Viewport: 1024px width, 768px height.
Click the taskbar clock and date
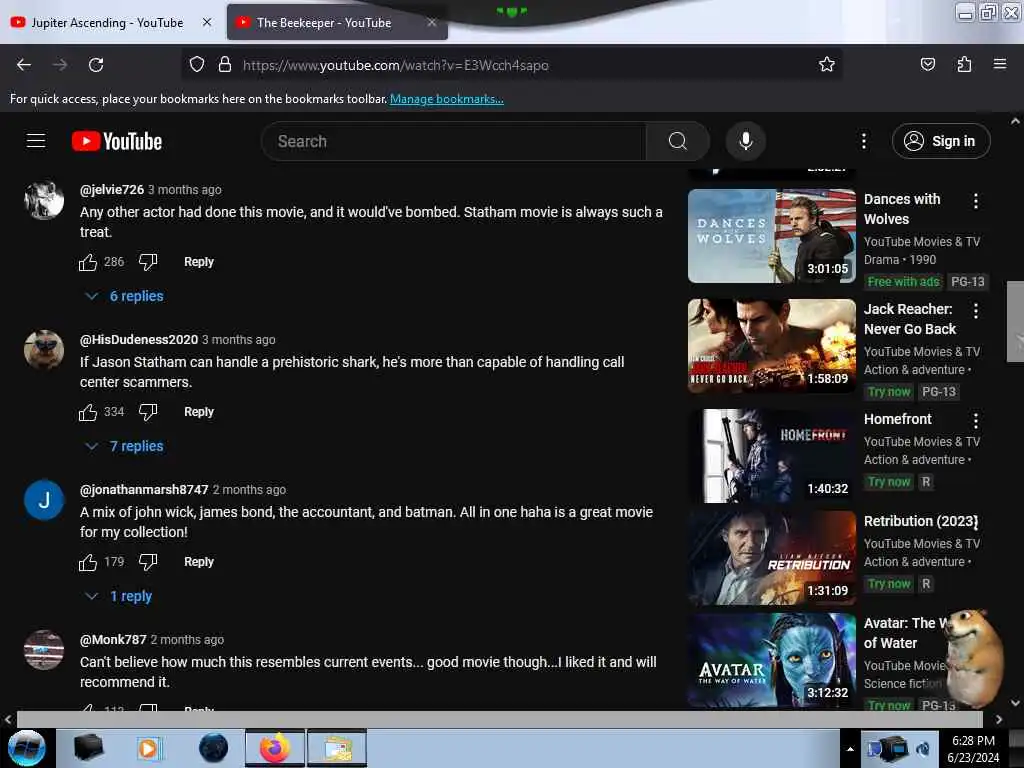click(x=973, y=749)
